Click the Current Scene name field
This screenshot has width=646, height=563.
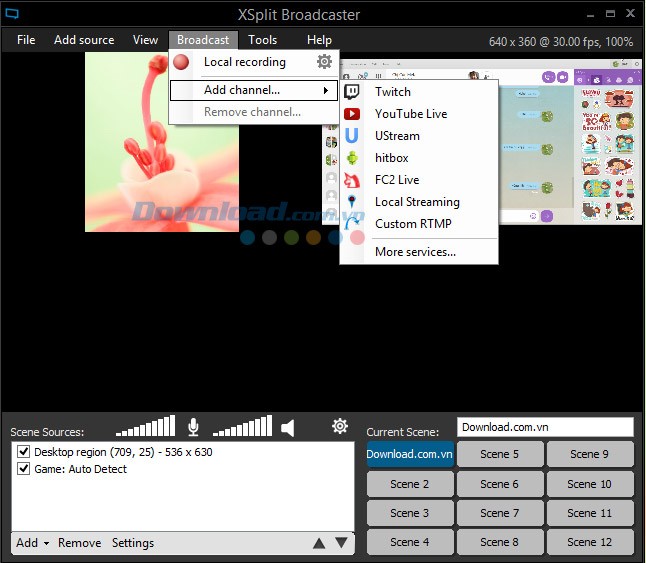point(545,427)
